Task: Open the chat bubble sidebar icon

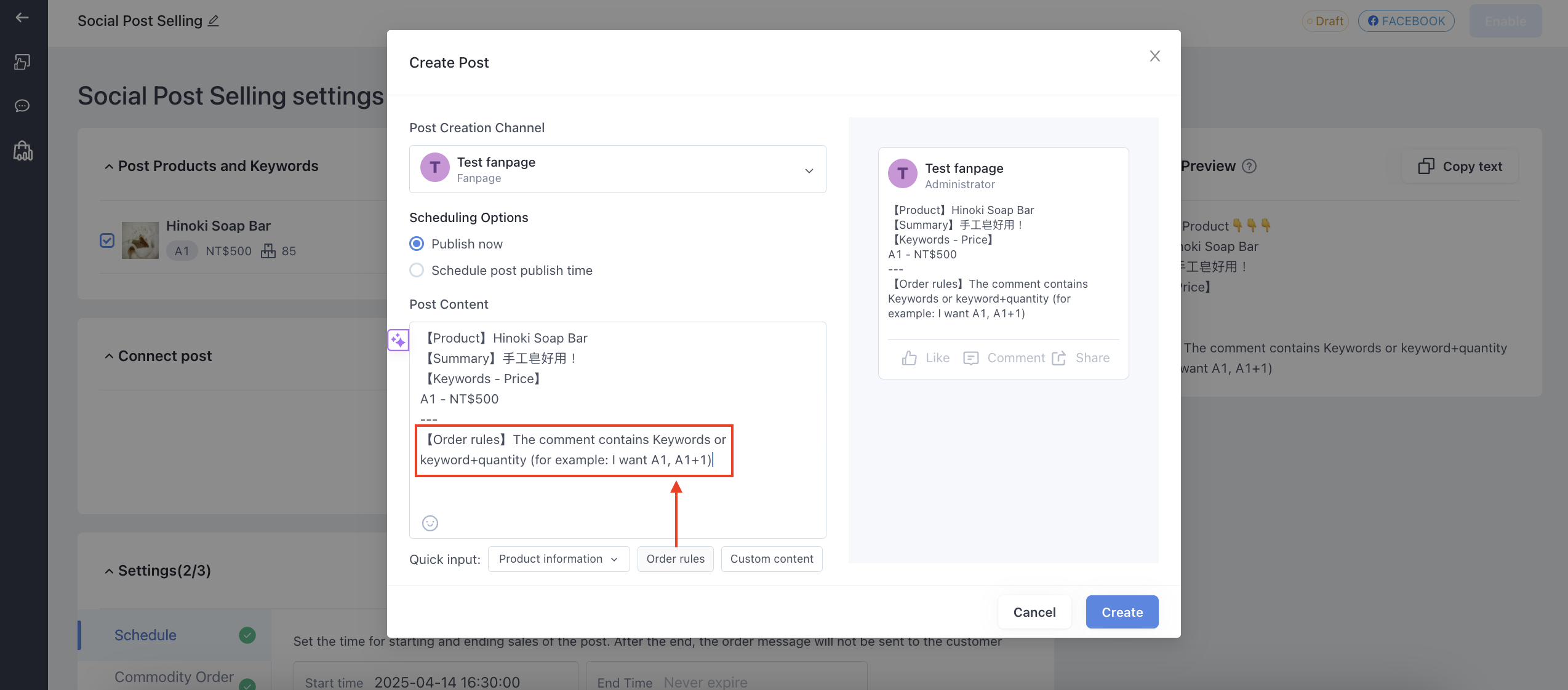Action: [23, 106]
